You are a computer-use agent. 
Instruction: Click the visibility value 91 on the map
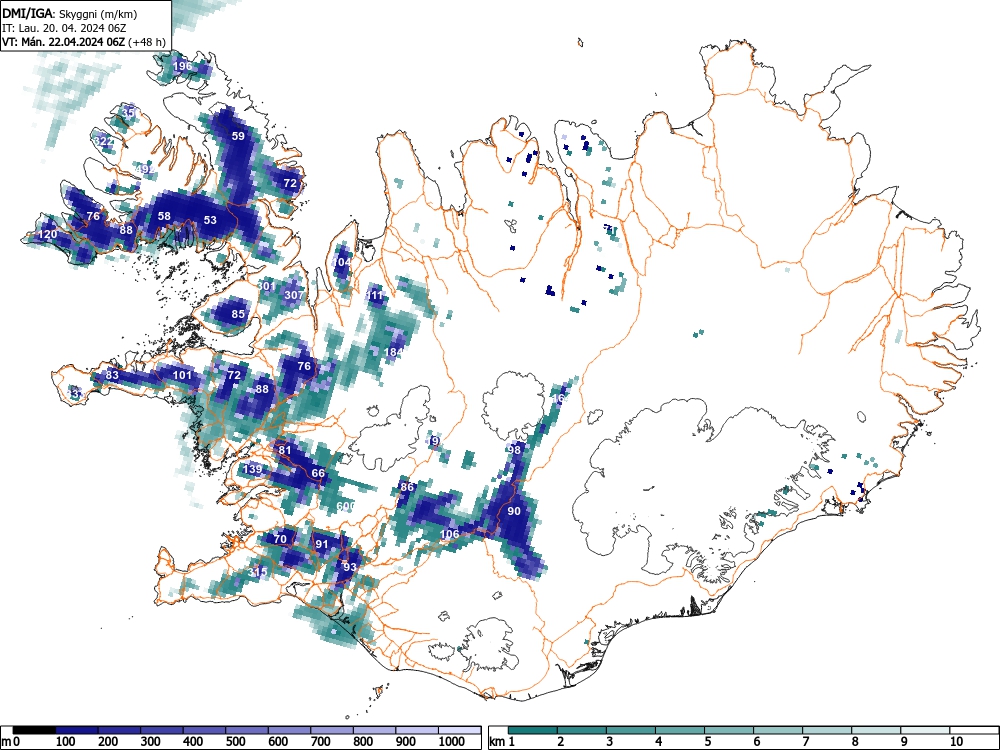(x=321, y=544)
